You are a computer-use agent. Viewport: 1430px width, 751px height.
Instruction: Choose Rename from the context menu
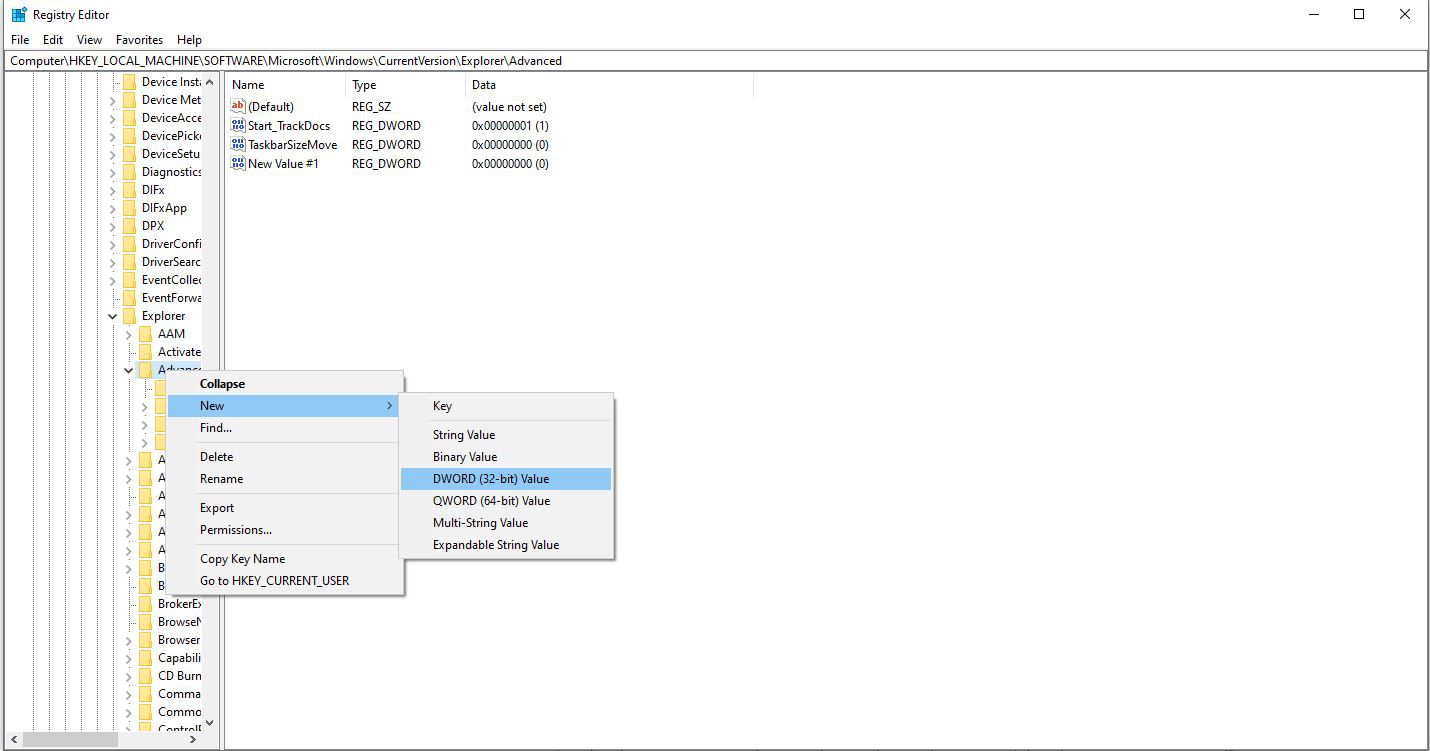285,479
